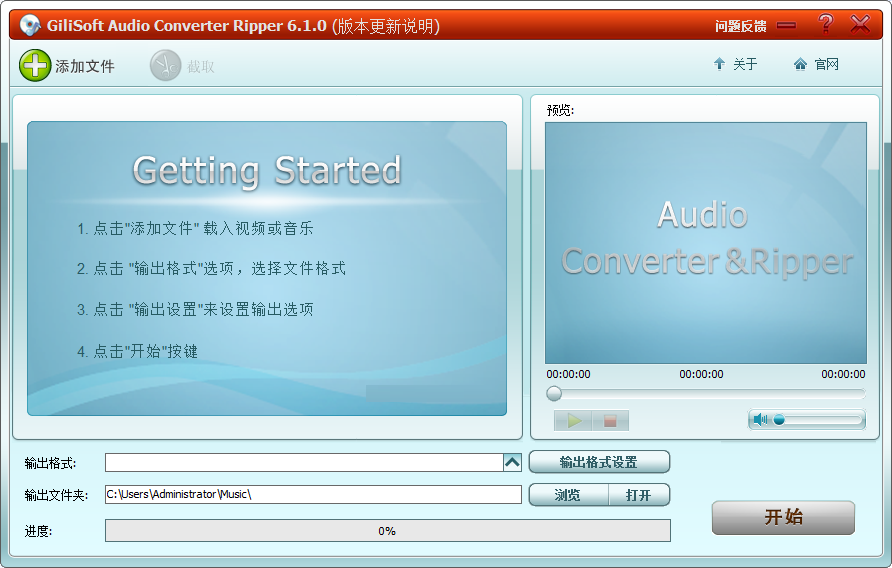The height and width of the screenshot is (568, 892).
Task: Click the 截取 text label
Action: pos(201,67)
